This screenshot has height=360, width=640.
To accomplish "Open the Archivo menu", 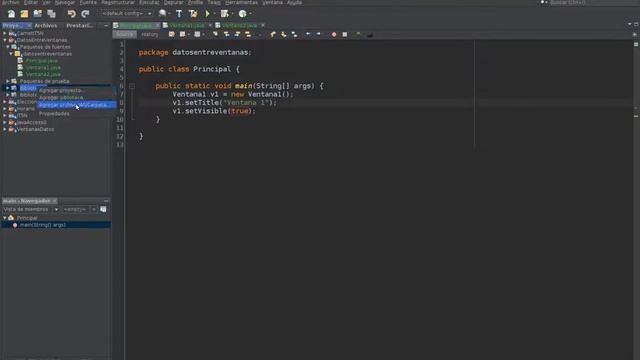I will 11,2.
